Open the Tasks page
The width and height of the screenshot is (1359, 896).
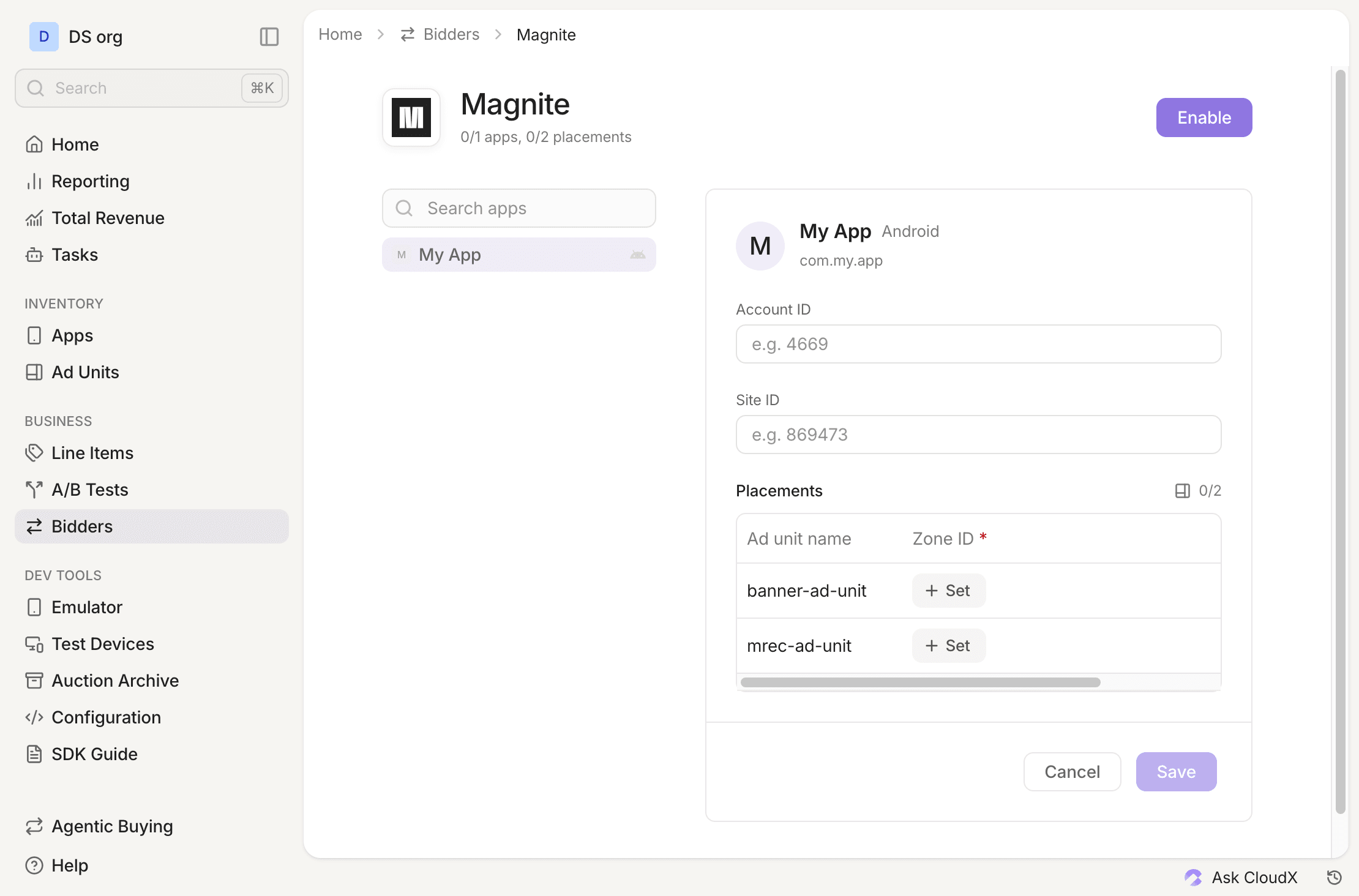pyautogui.click(x=151, y=255)
